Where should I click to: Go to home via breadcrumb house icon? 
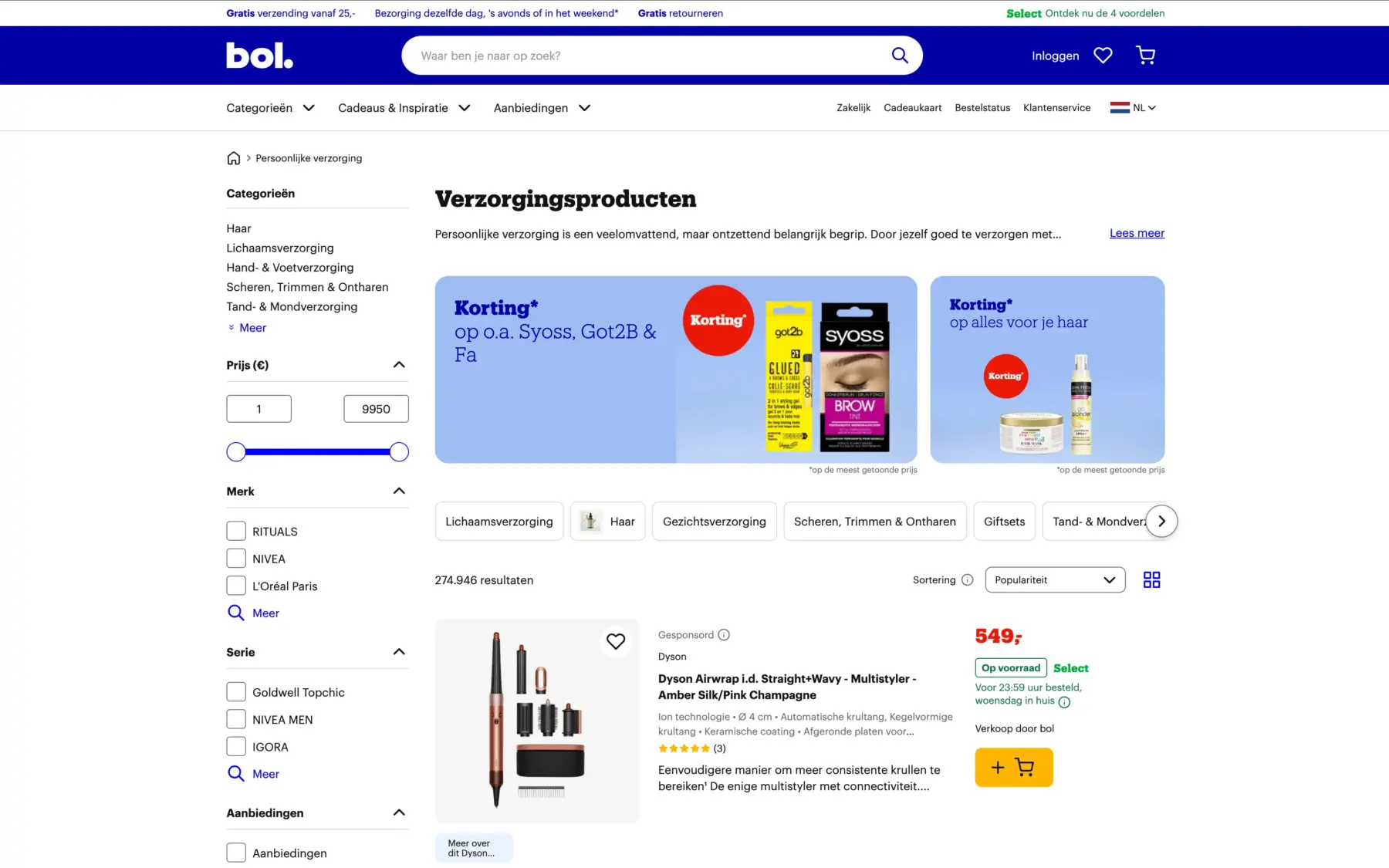pyautogui.click(x=233, y=158)
